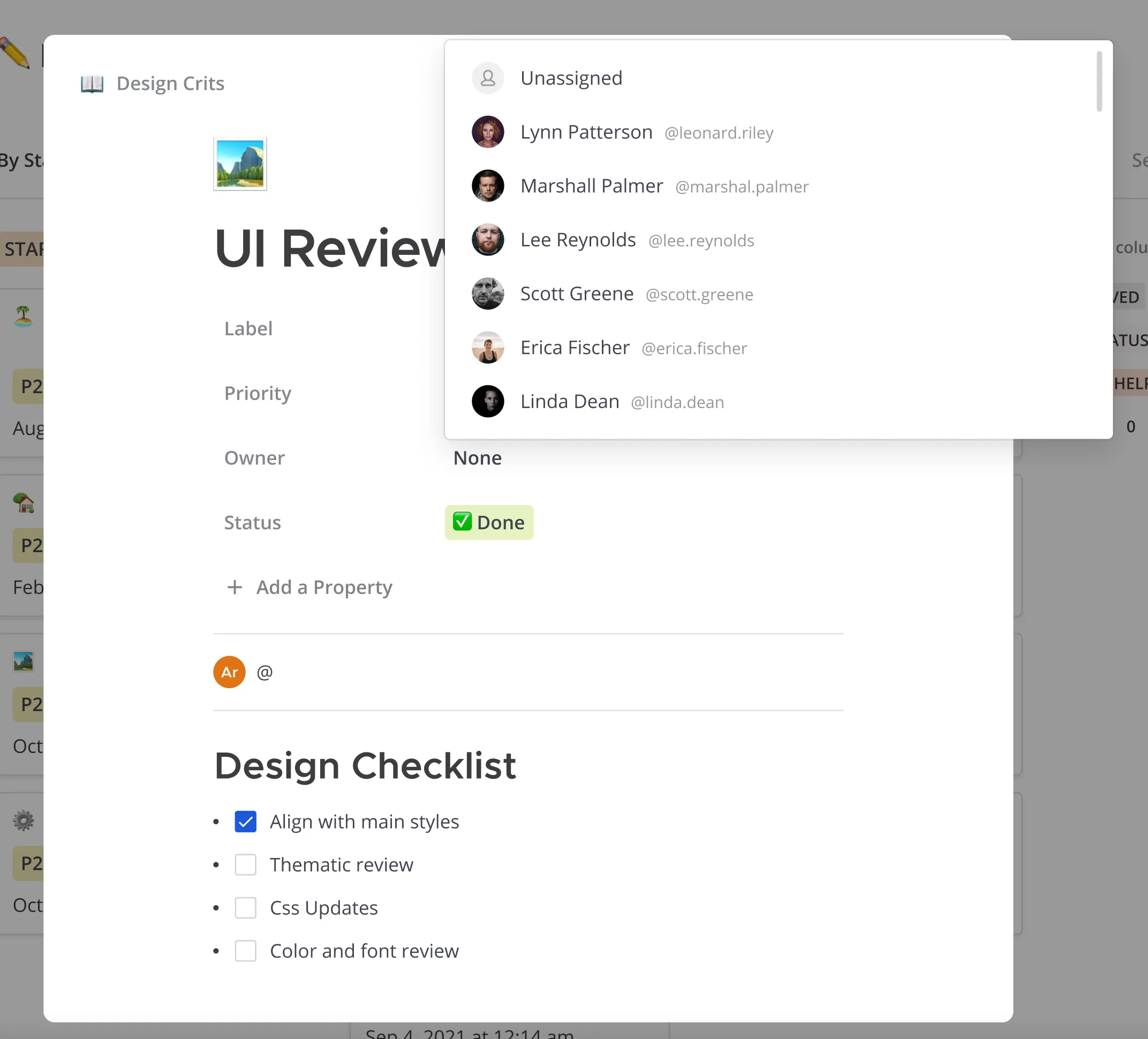
Task: Click the Status property name
Action: tap(252, 523)
